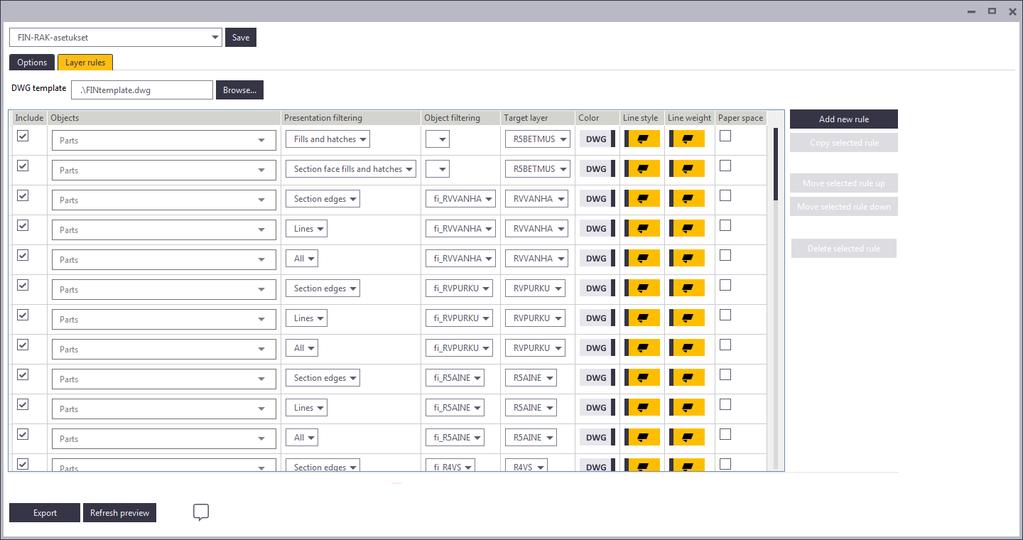Open line style for All fi_RVPURKU row
The image size is (1023, 540).
(642, 348)
